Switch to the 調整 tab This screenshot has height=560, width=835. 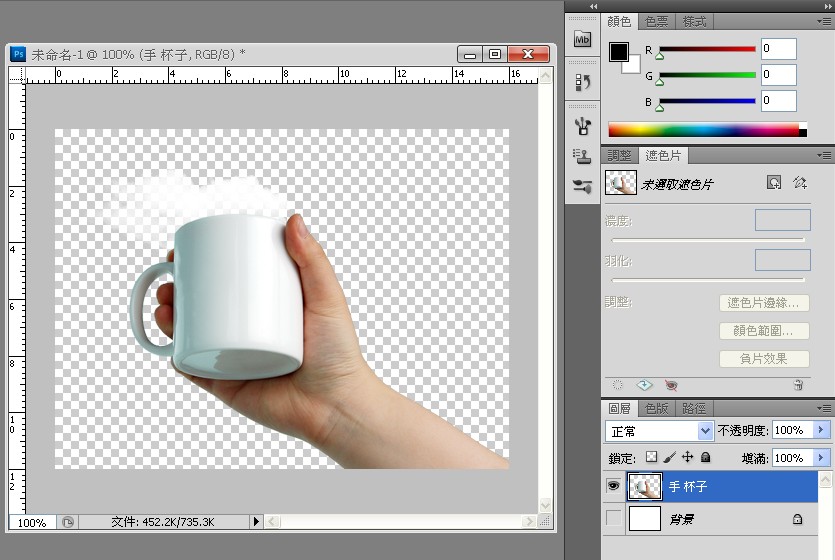pyautogui.click(x=619, y=155)
